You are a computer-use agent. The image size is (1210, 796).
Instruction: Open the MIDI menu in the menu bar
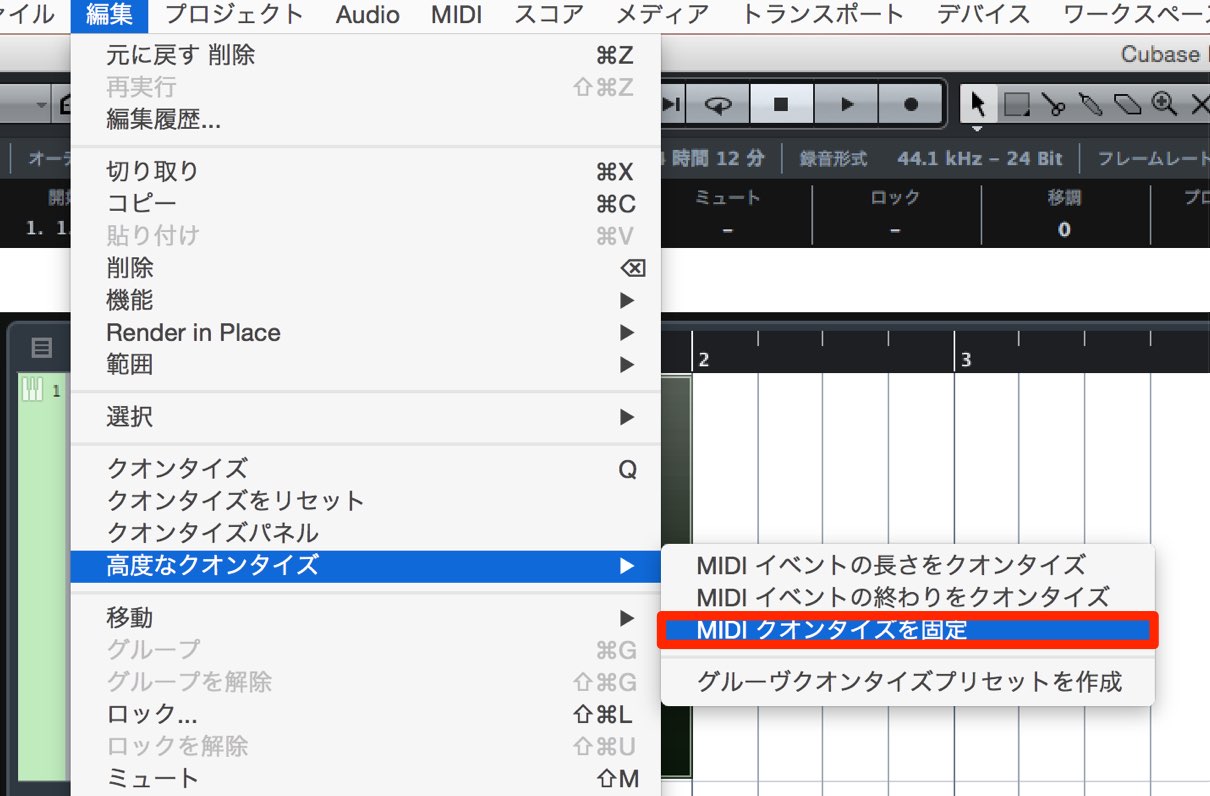point(457,15)
